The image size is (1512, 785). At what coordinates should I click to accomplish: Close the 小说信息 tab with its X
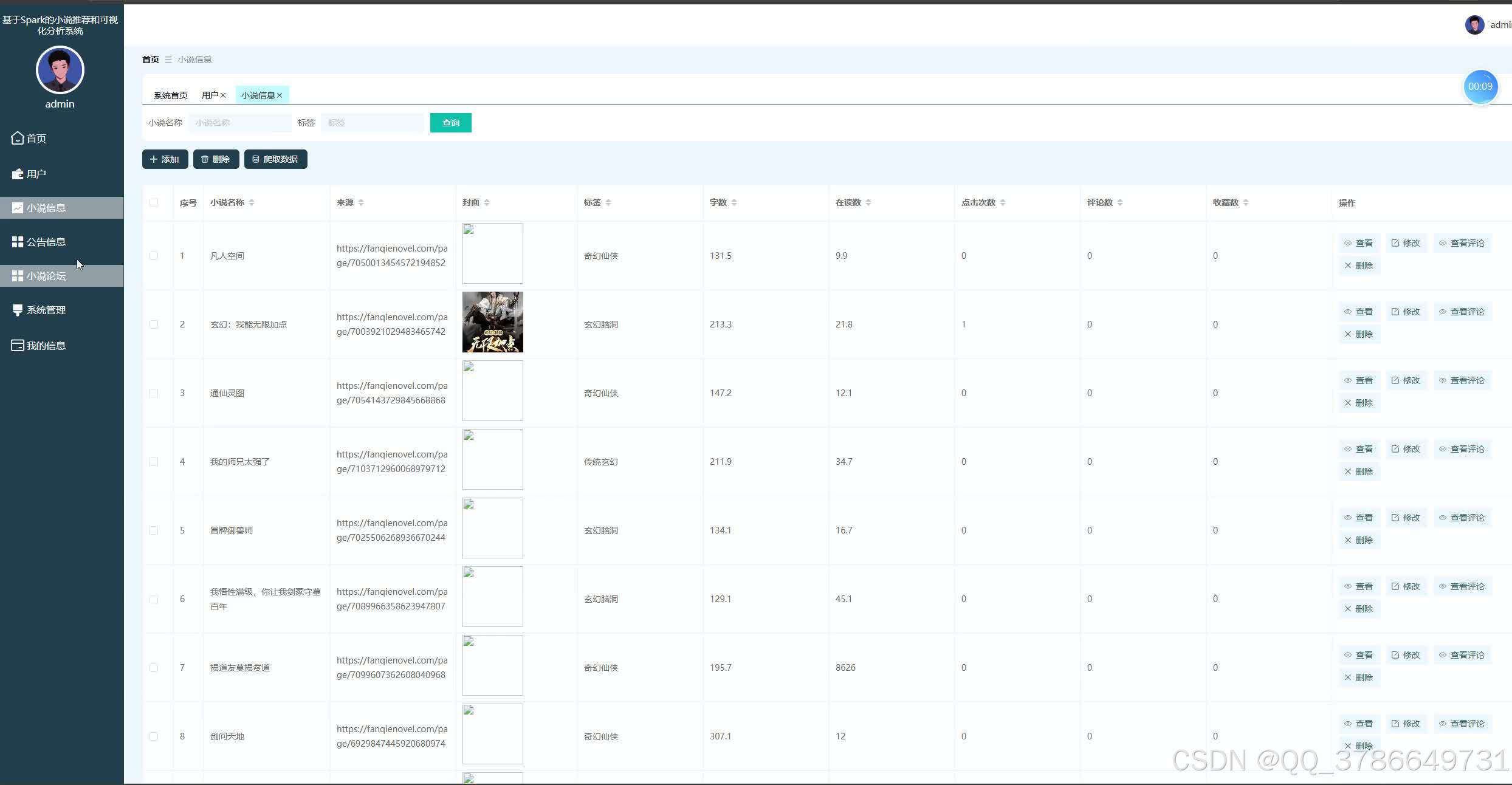tap(280, 95)
